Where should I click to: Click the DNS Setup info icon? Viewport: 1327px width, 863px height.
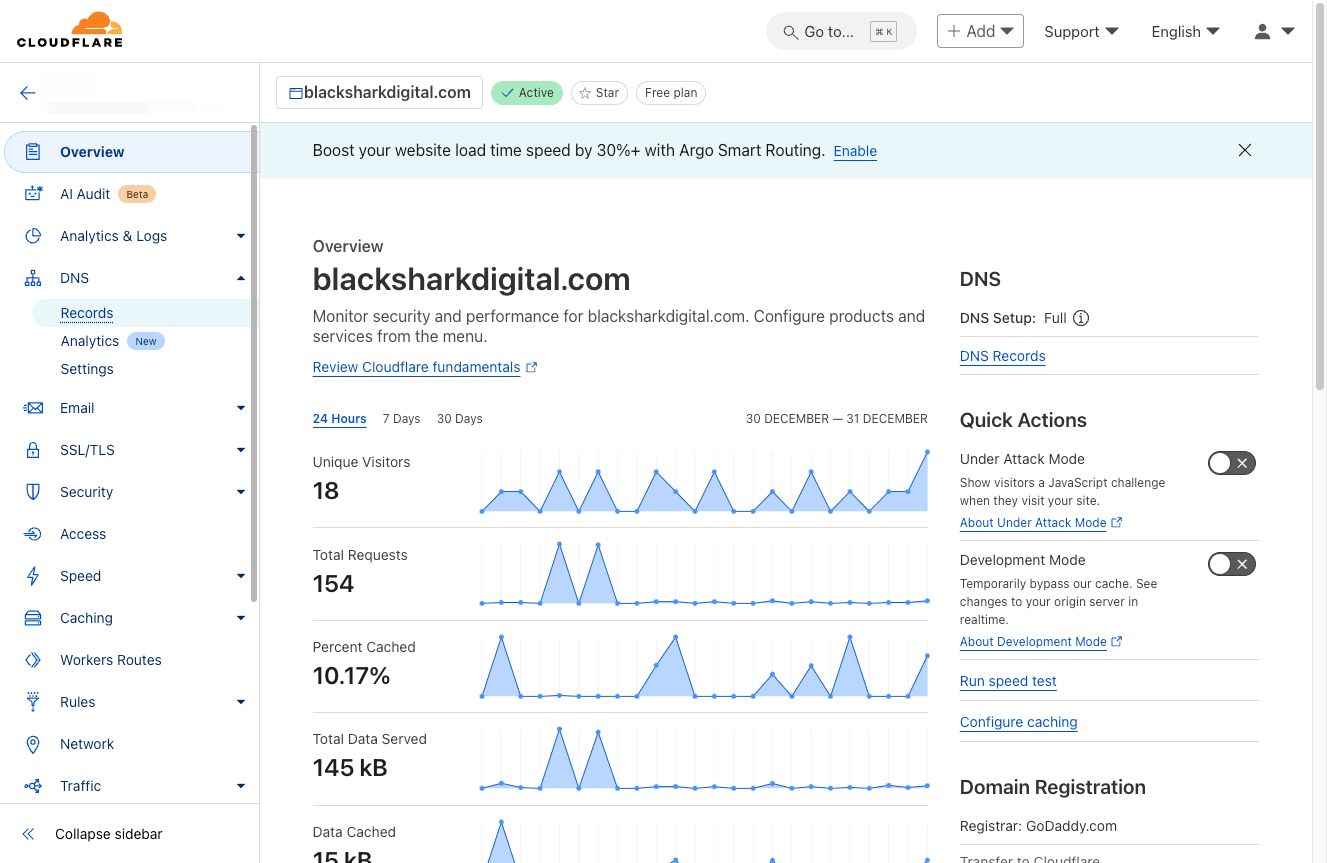(1081, 318)
